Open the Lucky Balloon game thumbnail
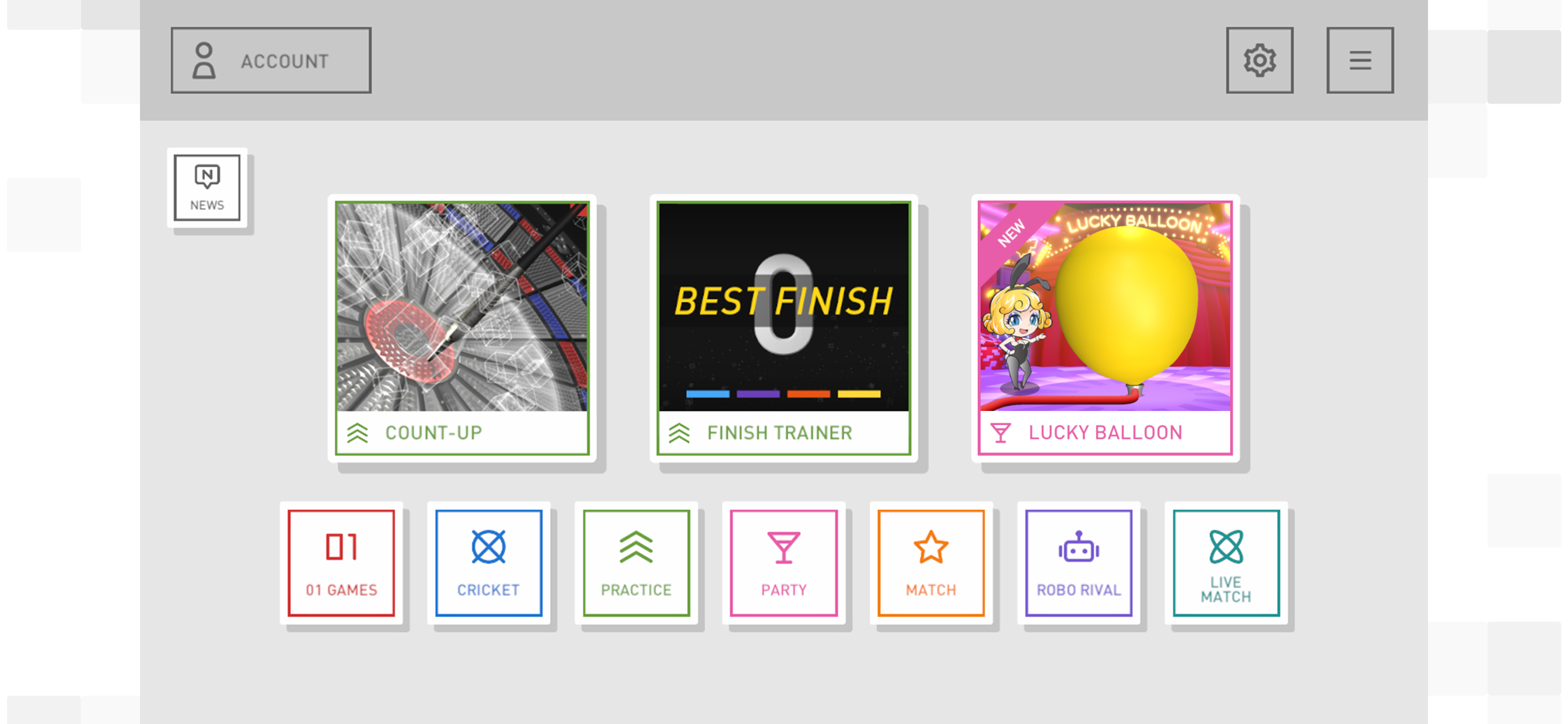The width and height of the screenshot is (1568, 724). [1105, 307]
